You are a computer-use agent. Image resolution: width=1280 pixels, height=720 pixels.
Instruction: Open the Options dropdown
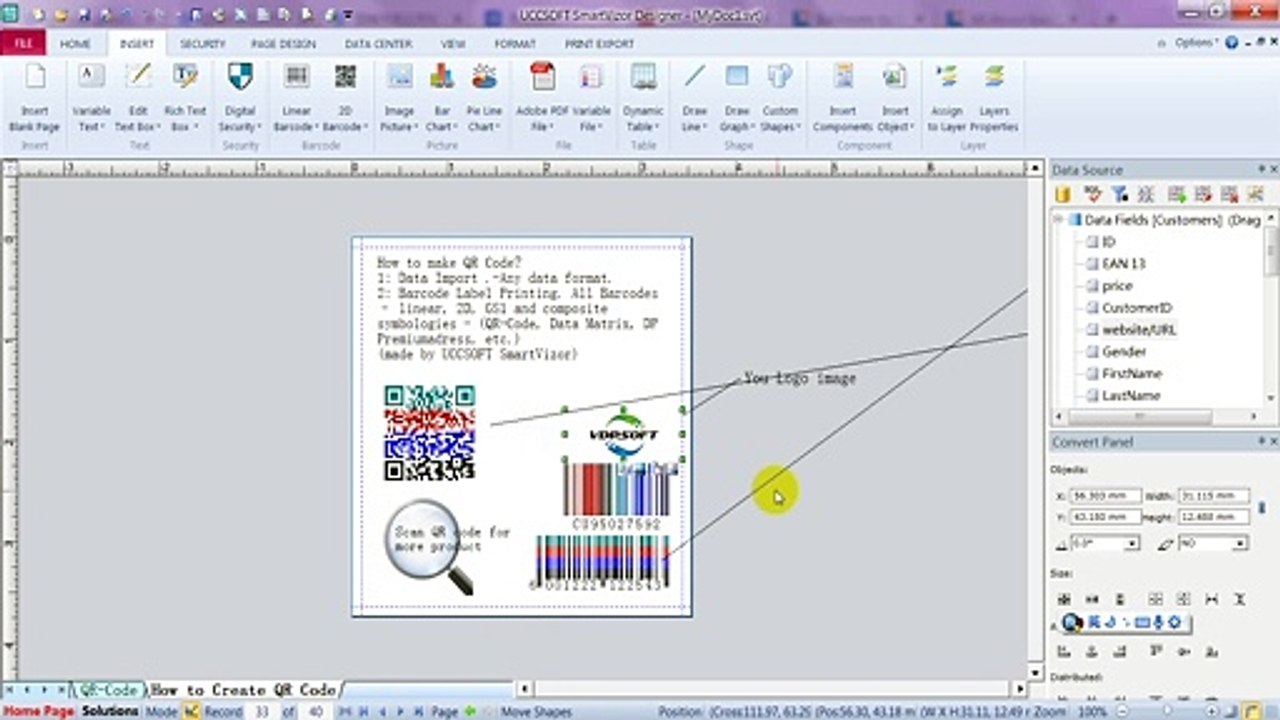tap(1195, 43)
